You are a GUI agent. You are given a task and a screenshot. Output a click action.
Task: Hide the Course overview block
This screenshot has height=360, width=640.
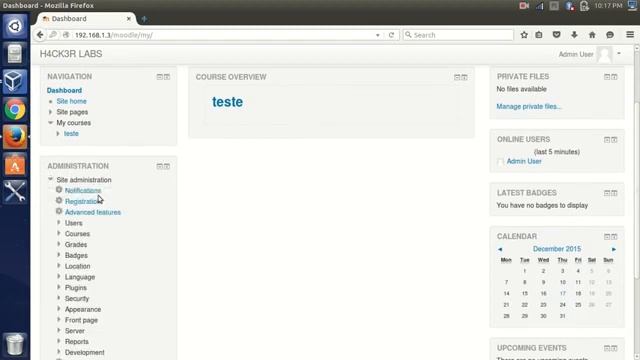click(457, 77)
